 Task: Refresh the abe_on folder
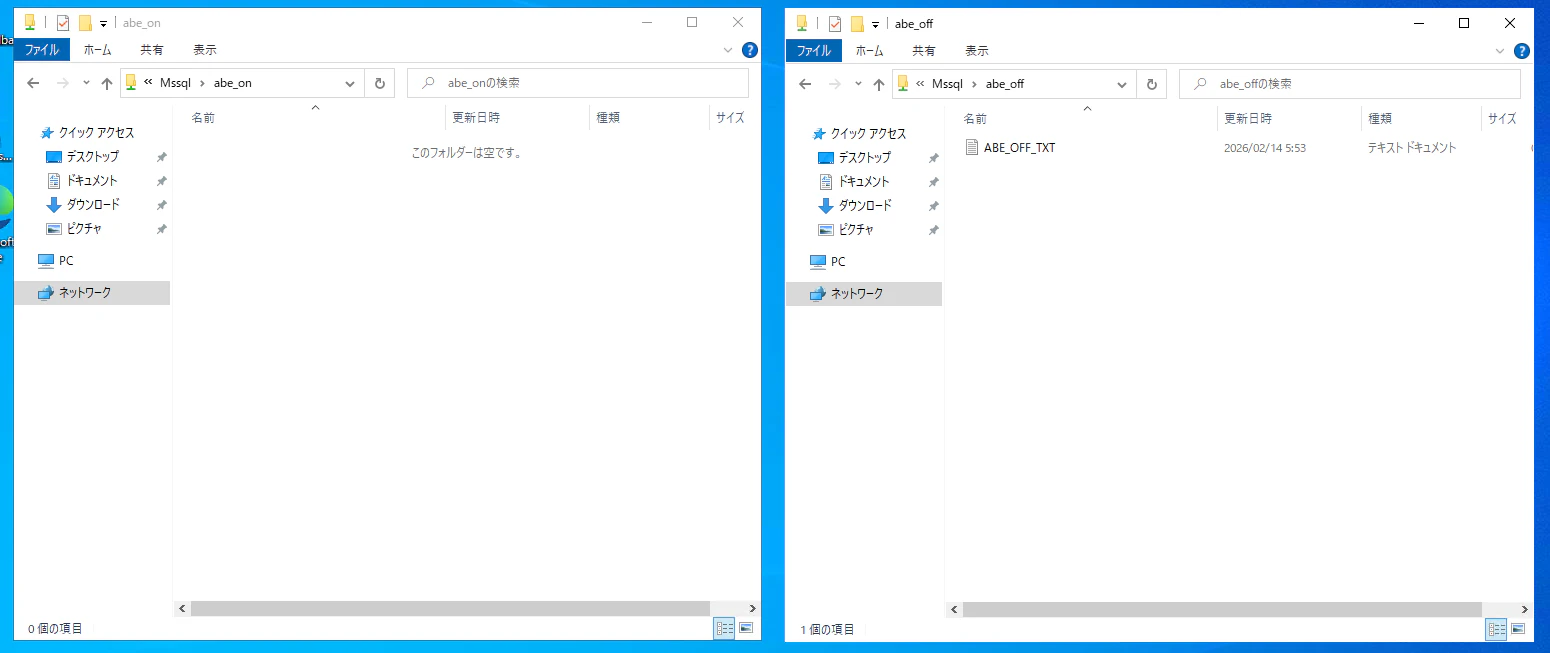tap(380, 83)
